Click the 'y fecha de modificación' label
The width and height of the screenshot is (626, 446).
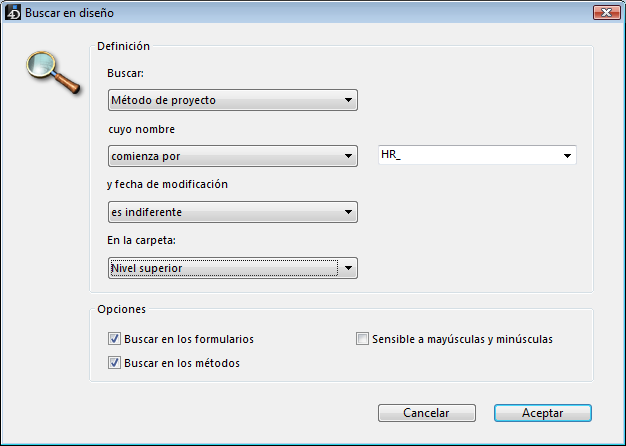pos(168,184)
